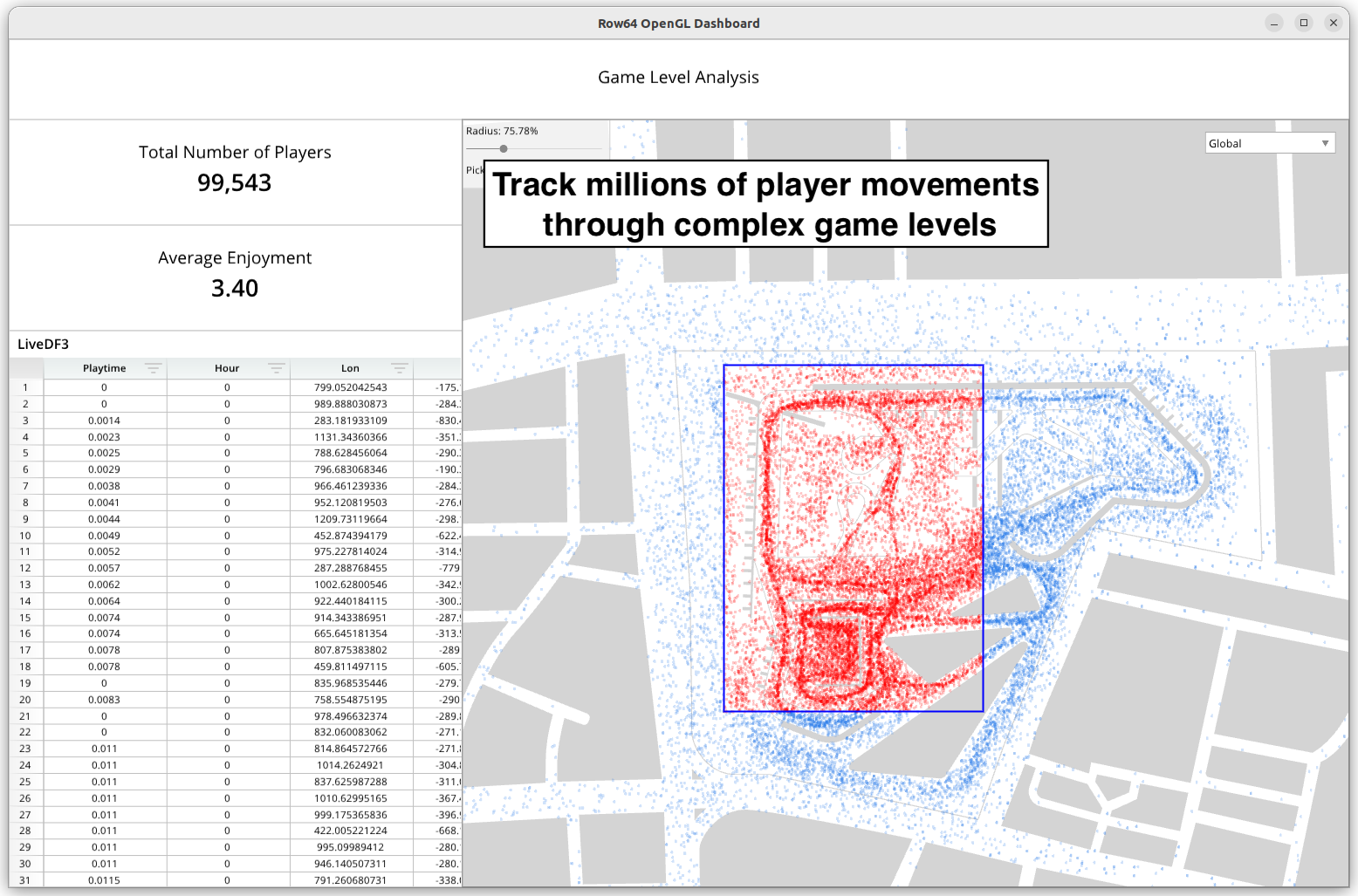Select the Hour column header
This screenshot has height=896, width=1358.
227,367
